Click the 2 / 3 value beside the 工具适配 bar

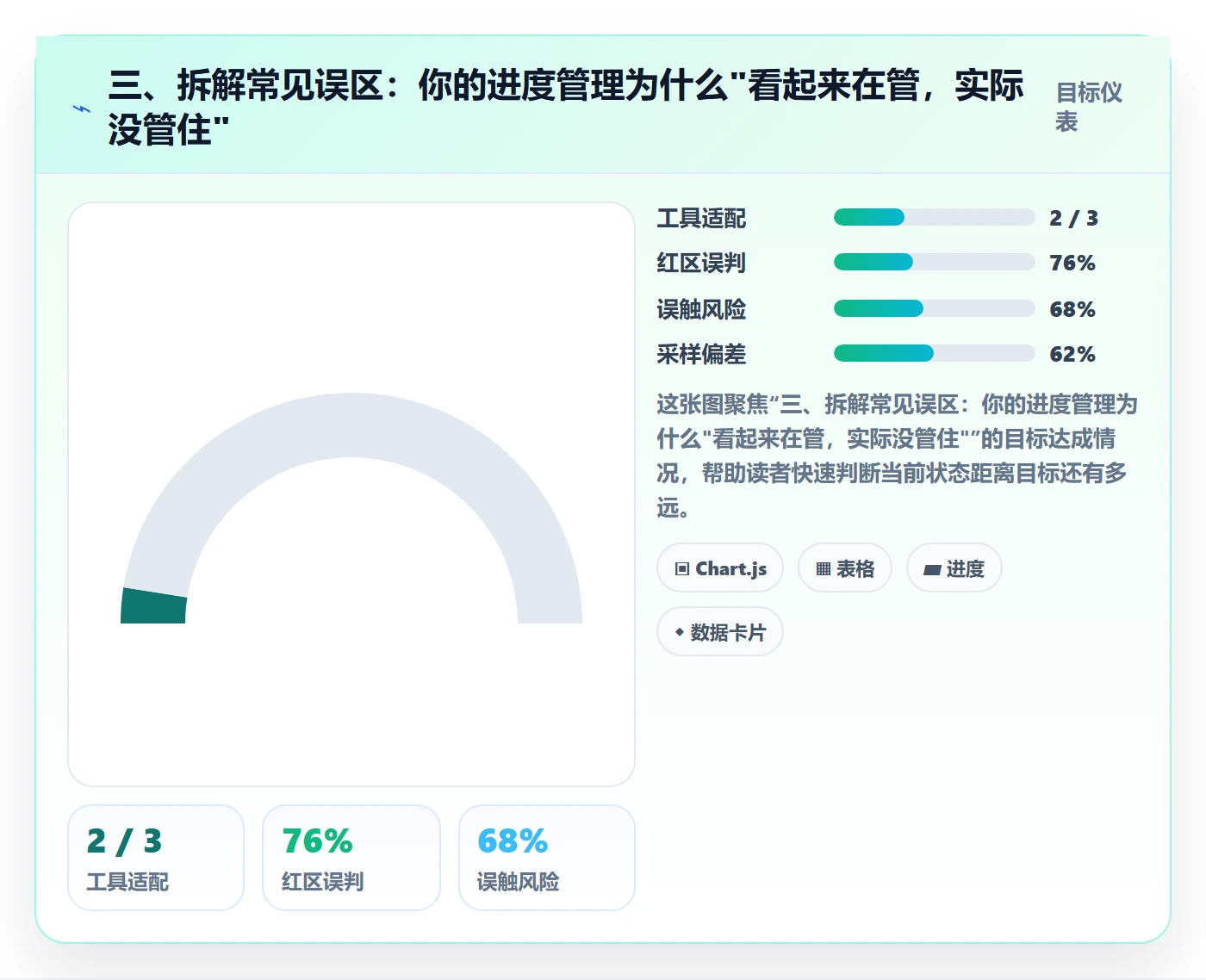coord(1073,218)
